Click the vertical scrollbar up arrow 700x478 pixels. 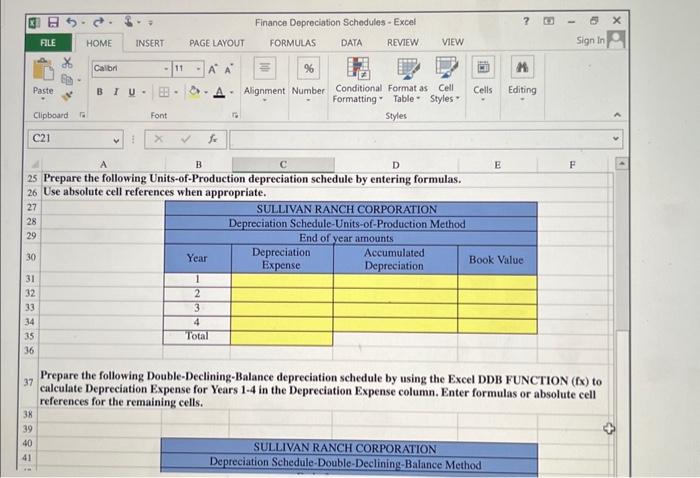click(622, 164)
